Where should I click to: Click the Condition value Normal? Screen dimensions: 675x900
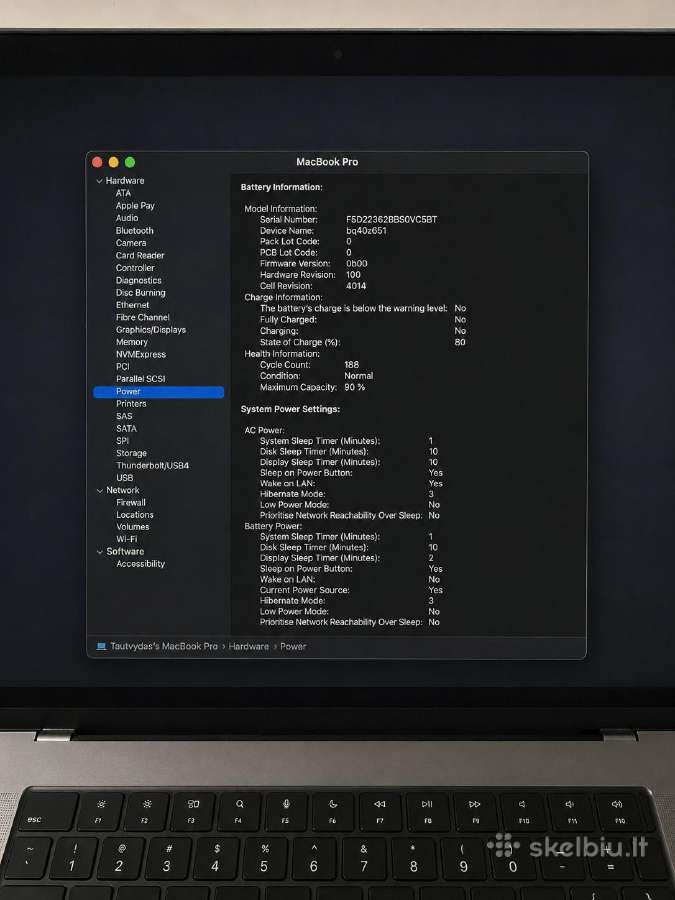pos(359,375)
